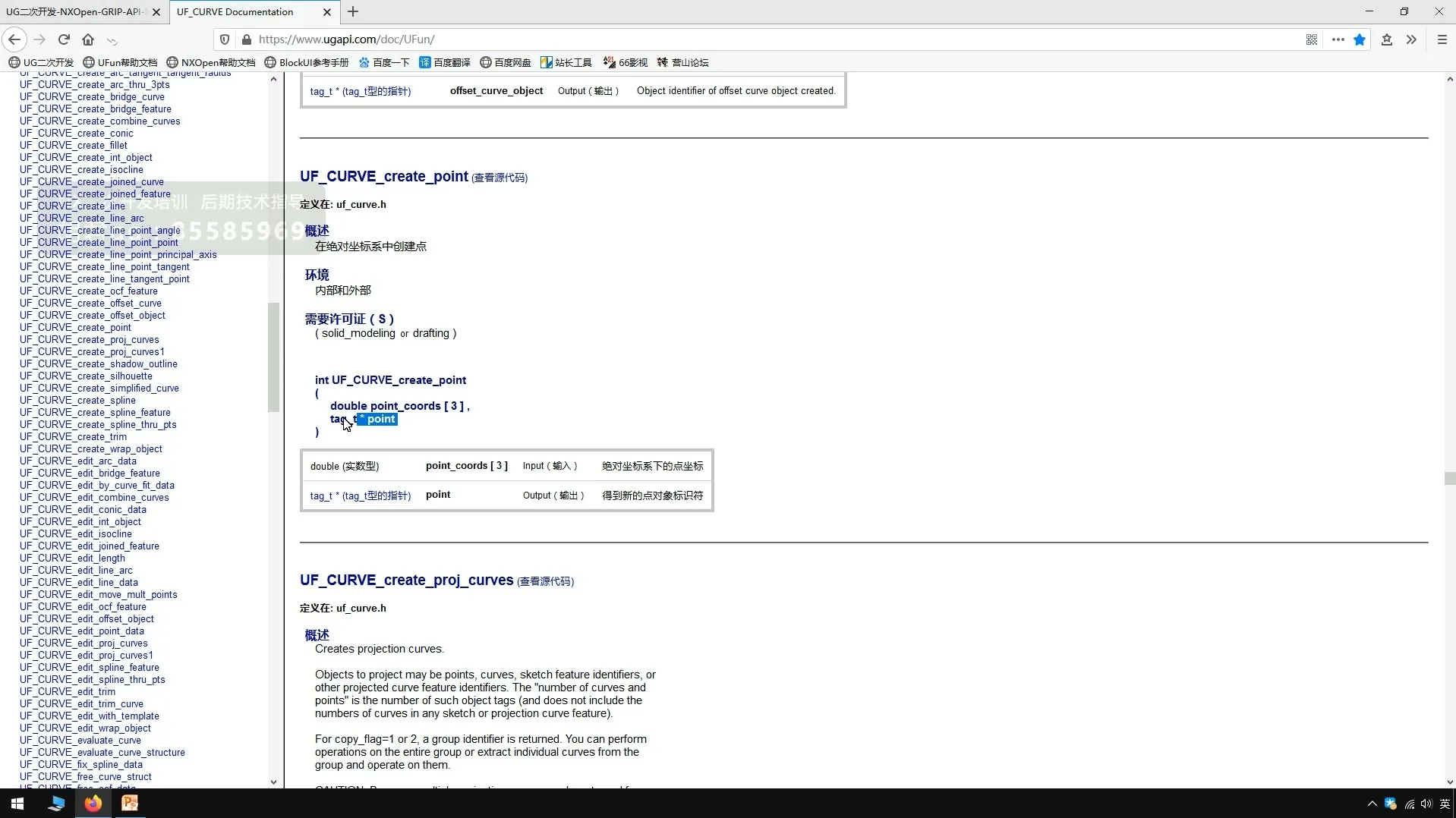Open the 百度翻译 bookmark

pos(445,62)
